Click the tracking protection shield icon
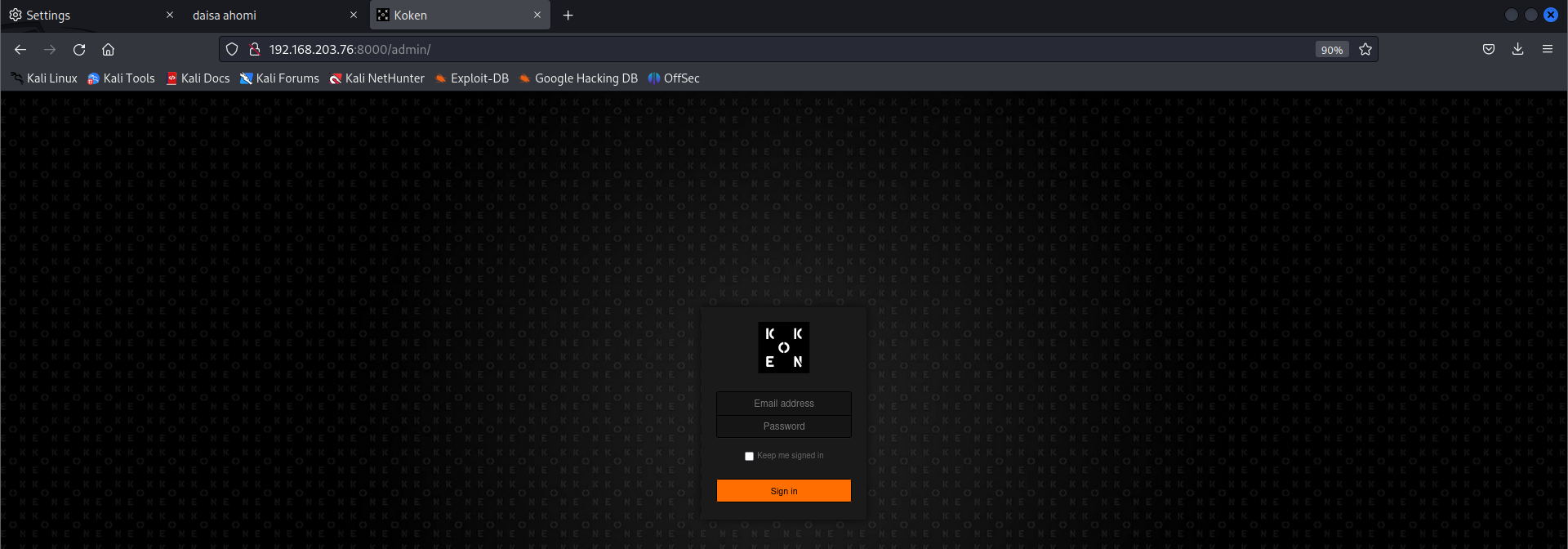1568x549 pixels. click(x=232, y=50)
